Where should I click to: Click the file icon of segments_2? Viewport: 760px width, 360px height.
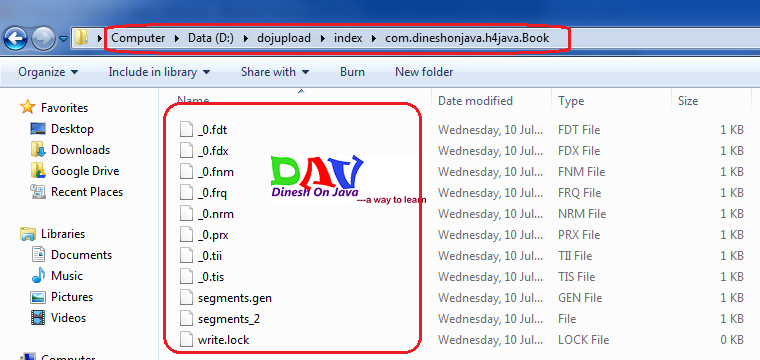pyautogui.click(x=187, y=318)
